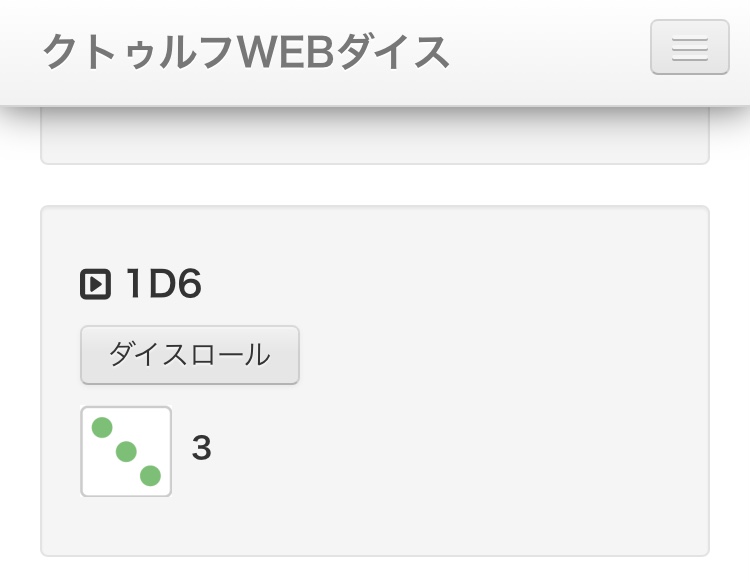Expand the collapsed navbar with the three-line toggle

pos(689,47)
